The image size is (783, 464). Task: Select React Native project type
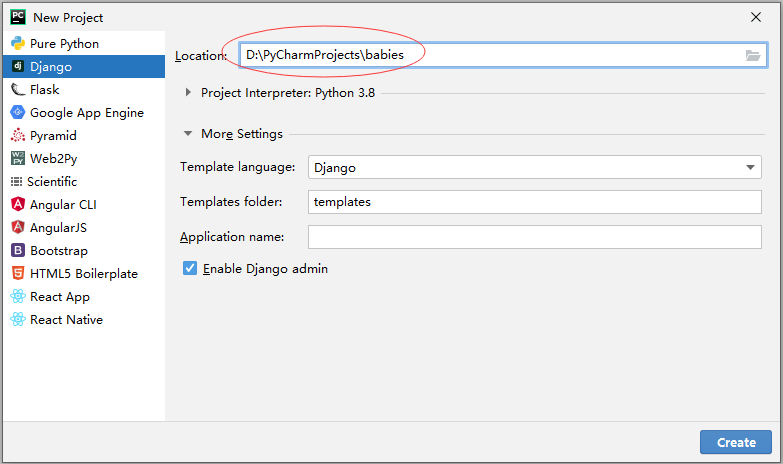[x=66, y=320]
